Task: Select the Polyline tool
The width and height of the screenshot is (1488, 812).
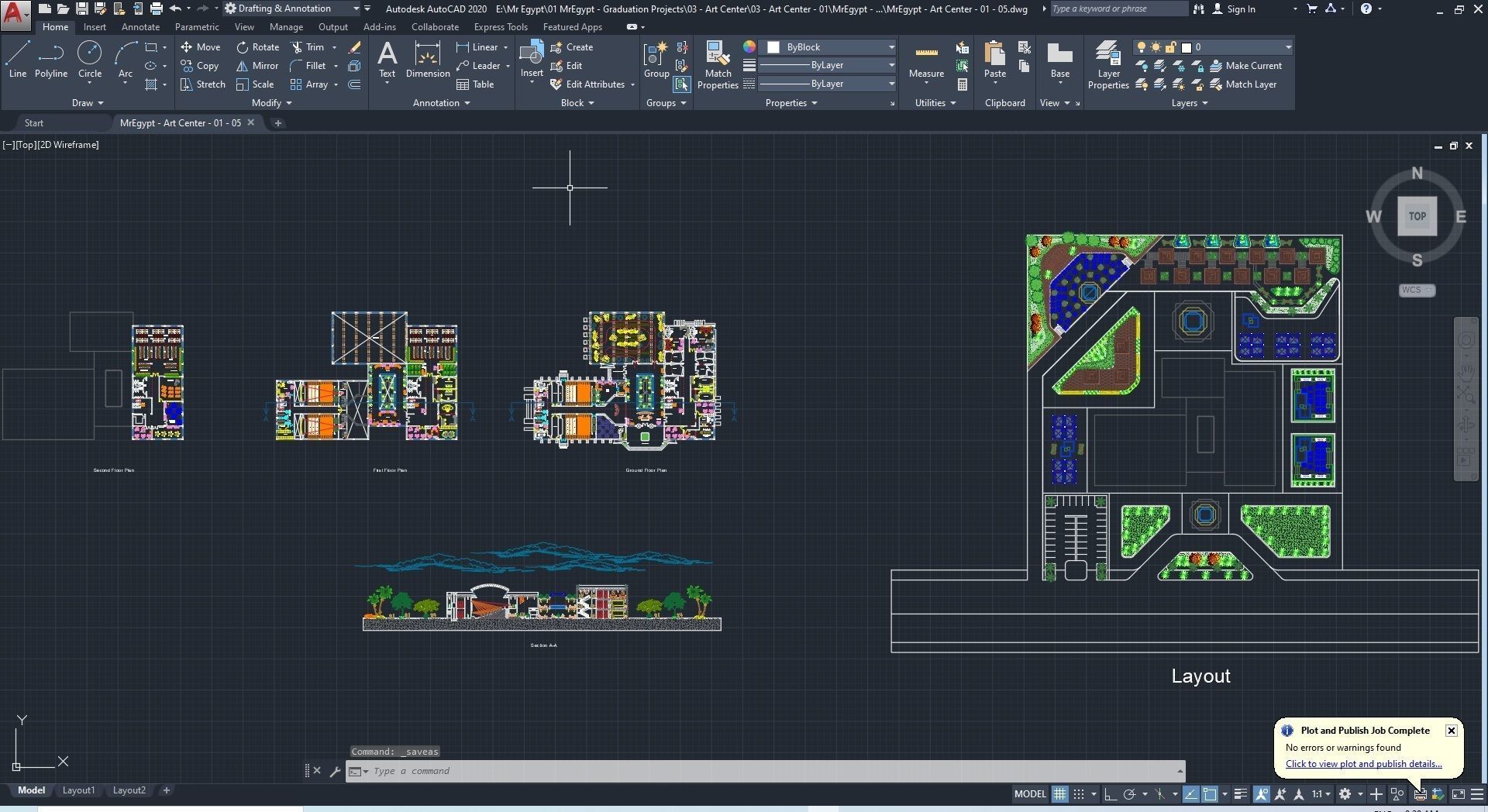Action: click(x=50, y=60)
